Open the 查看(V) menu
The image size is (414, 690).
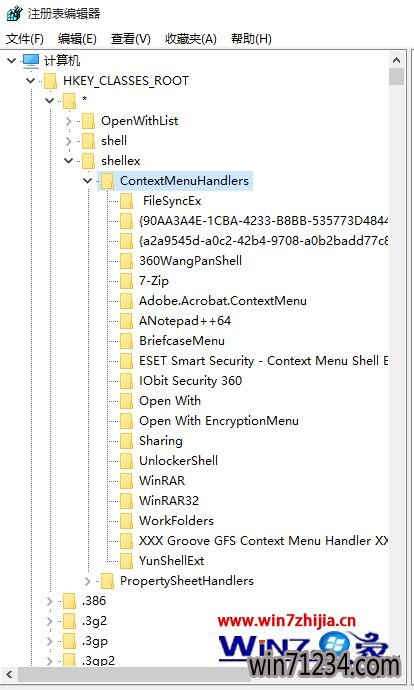coord(131,39)
